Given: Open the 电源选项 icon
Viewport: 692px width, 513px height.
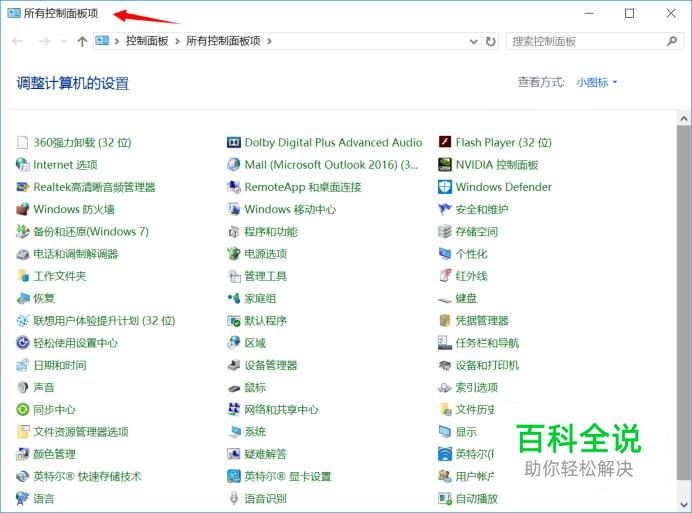Looking at the screenshot, I should pyautogui.click(x=233, y=254).
